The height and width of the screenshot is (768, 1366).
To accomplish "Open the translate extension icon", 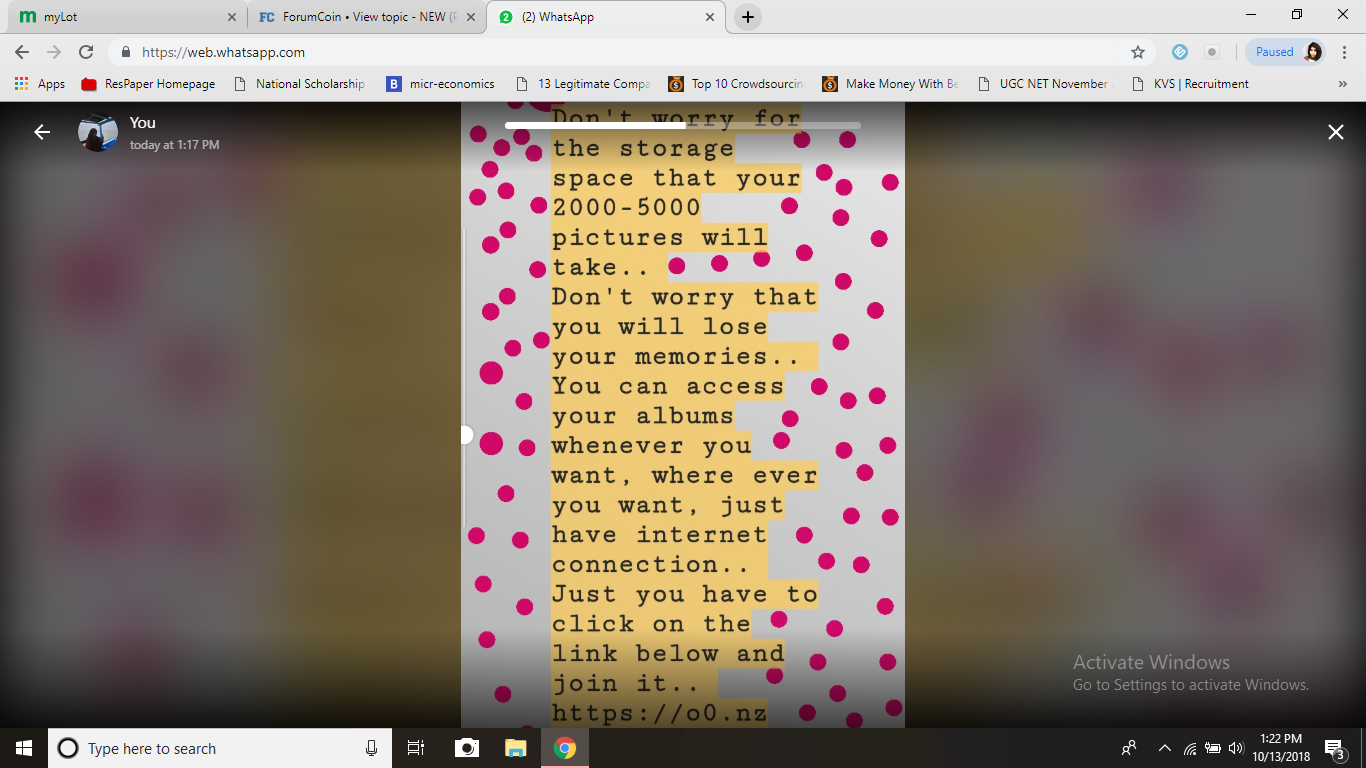I will [1179, 51].
